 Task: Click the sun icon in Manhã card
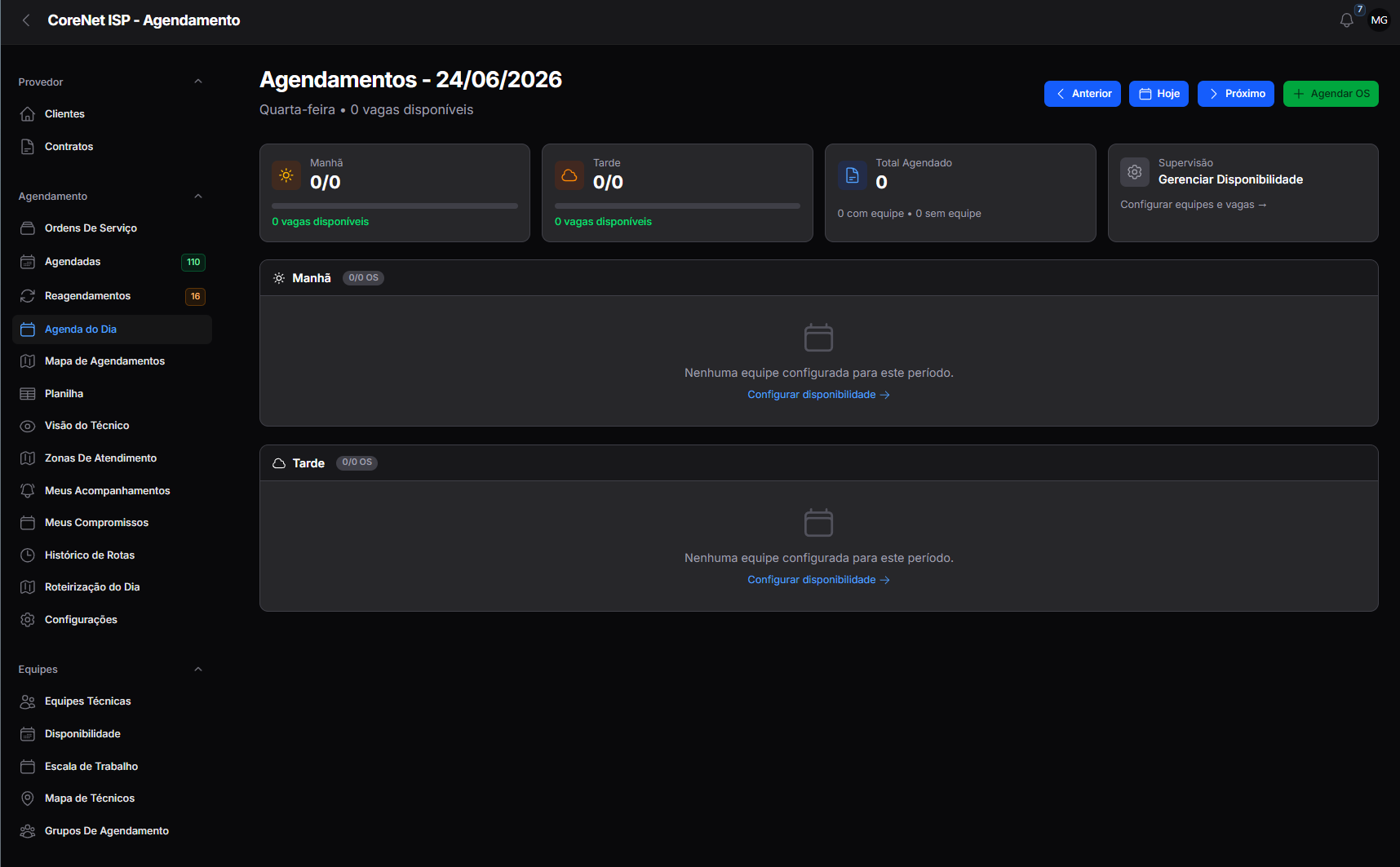(x=286, y=175)
